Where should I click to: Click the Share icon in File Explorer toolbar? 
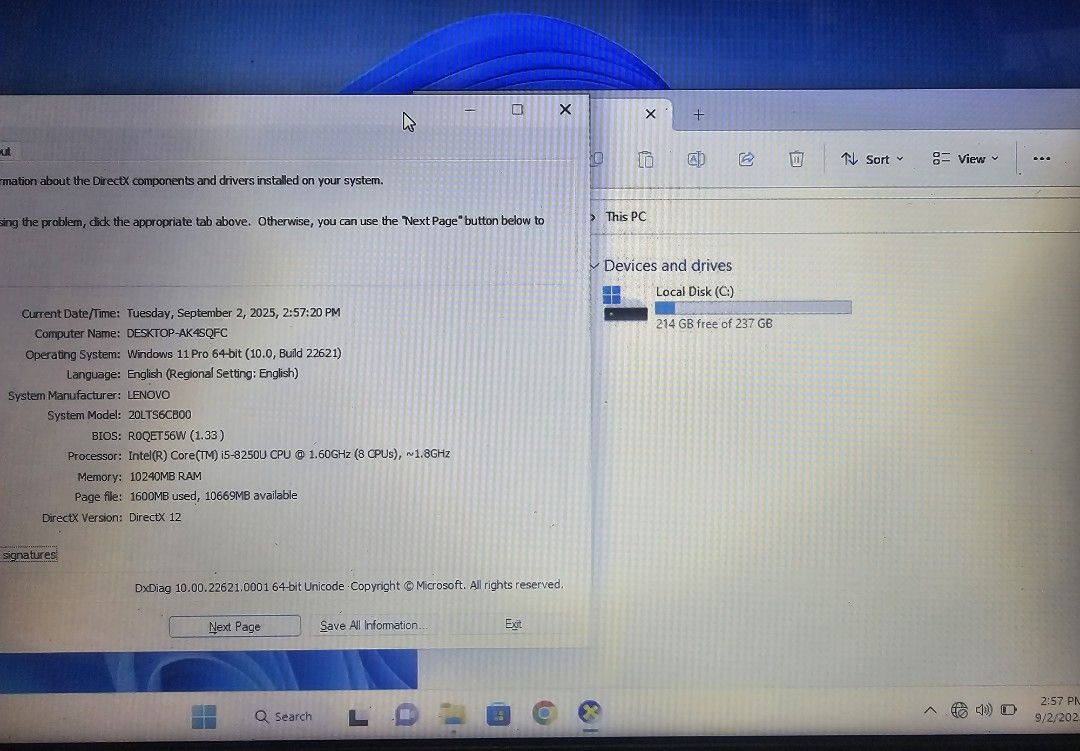pyautogui.click(x=746, y=159)
